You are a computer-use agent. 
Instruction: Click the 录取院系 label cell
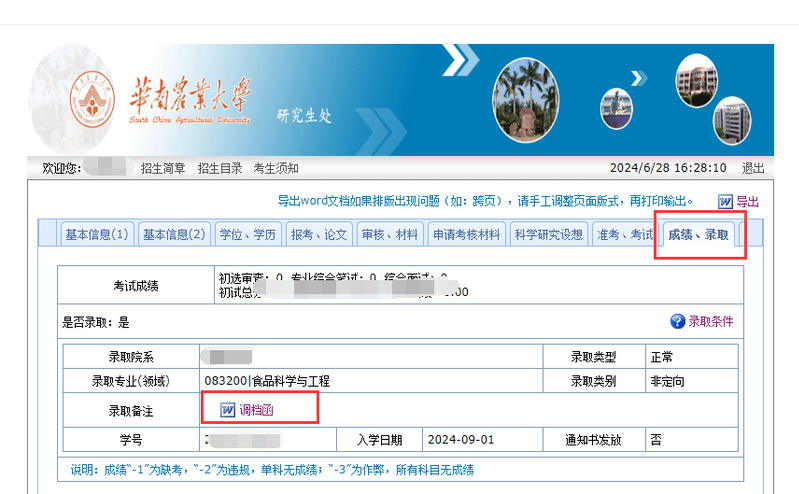(x=131, y=357)
